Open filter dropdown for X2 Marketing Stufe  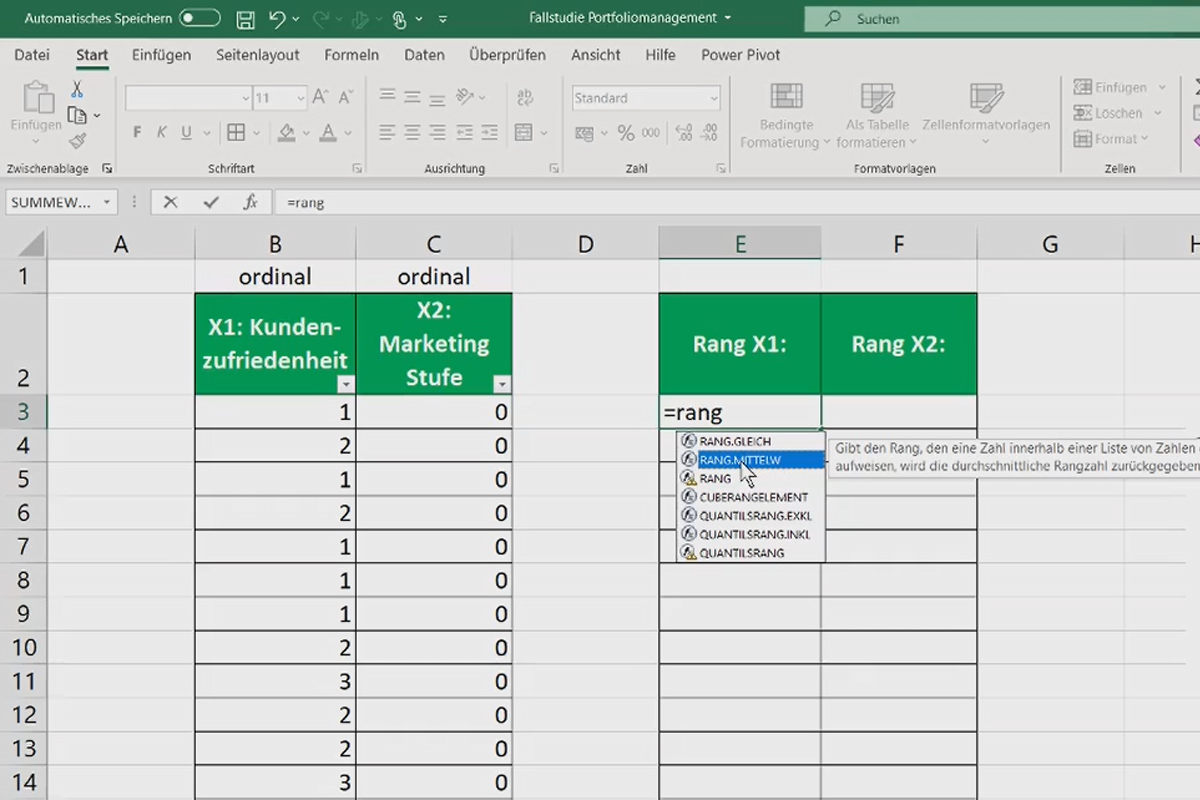click(502, 384)
